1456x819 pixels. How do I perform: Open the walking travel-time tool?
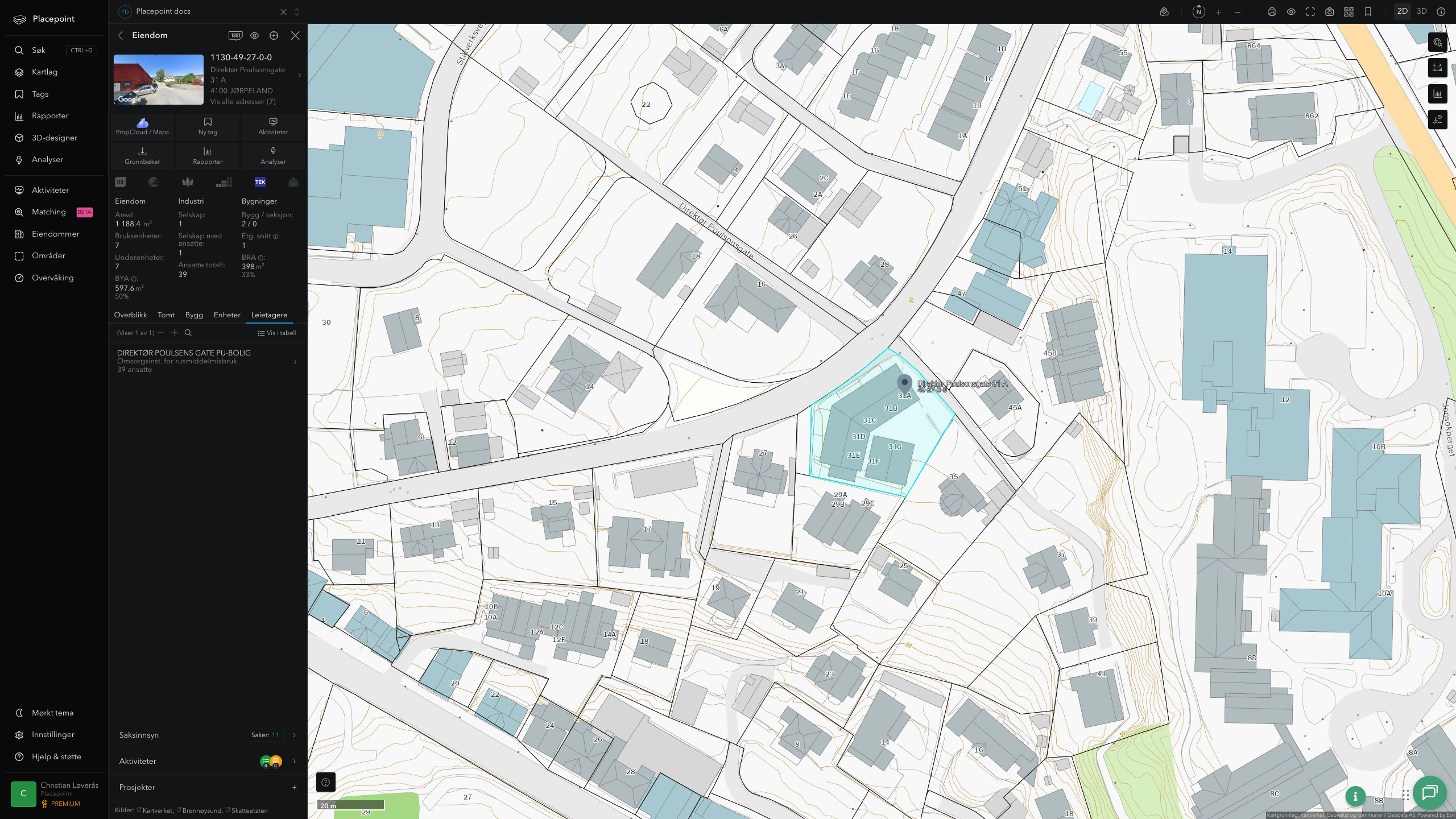coord(1438,119)
